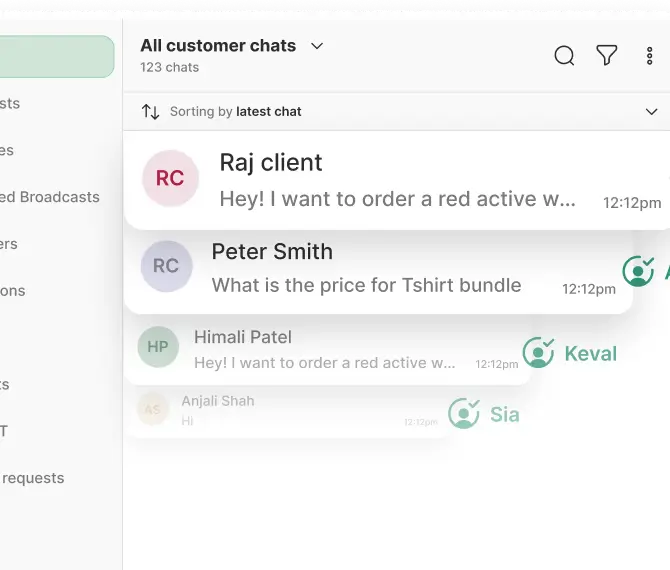Viewport: 670px width, 570px height.
Task: Click Raj client's RC avatar
Action: [x=170, y=179]
